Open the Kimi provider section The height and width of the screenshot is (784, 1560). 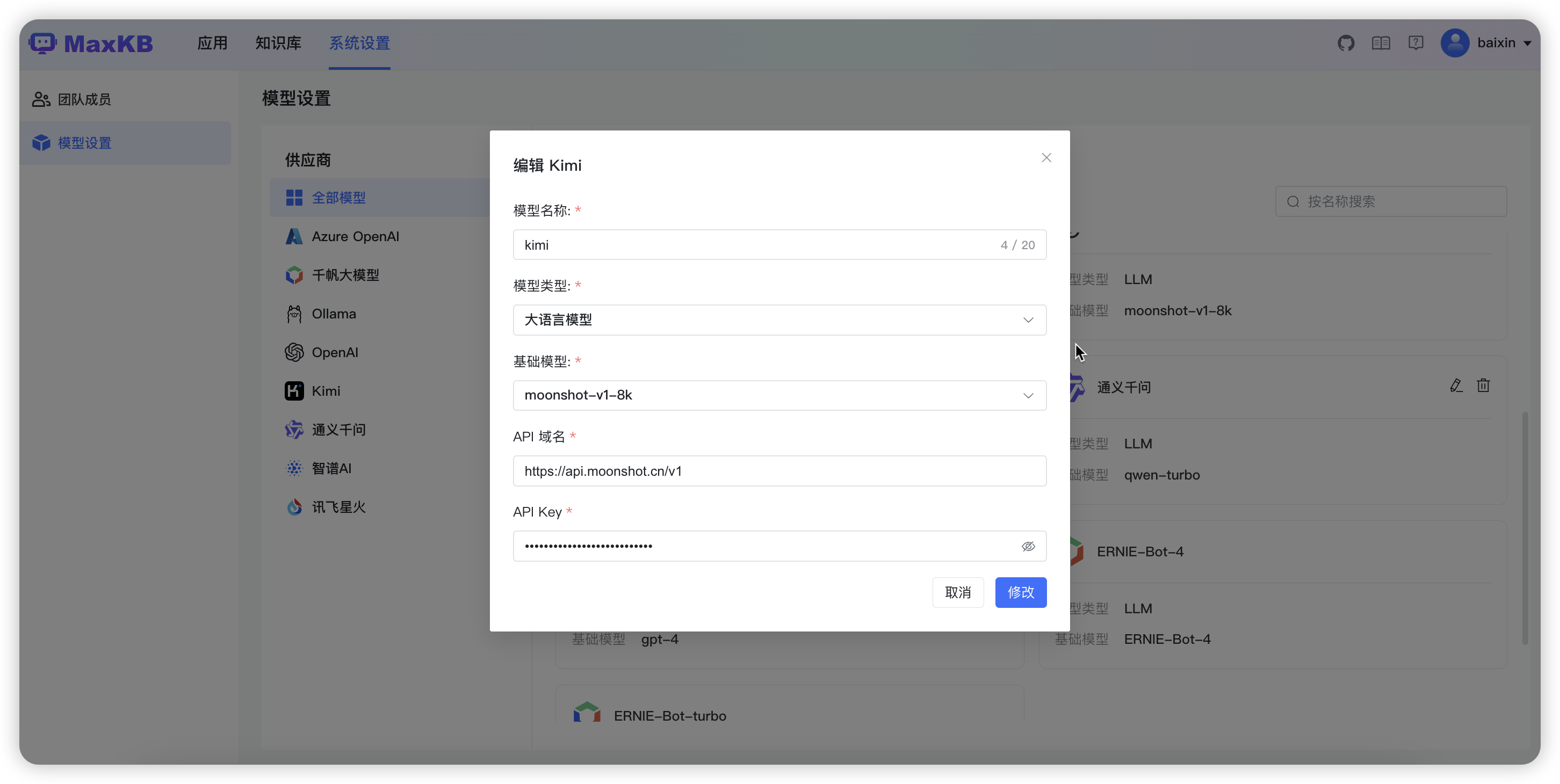[x=325, y=390]
